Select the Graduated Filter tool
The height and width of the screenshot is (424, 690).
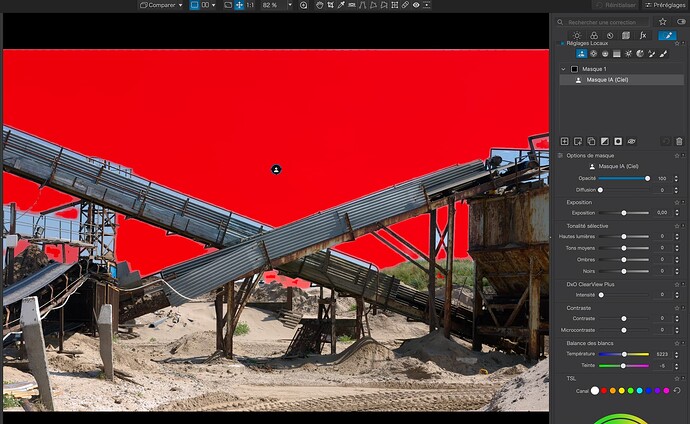click(617, 54)
